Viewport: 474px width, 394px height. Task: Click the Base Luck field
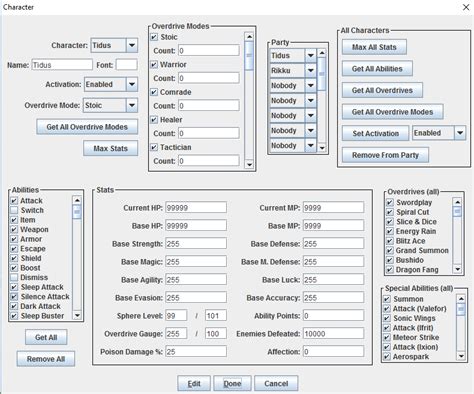point(333,280)
